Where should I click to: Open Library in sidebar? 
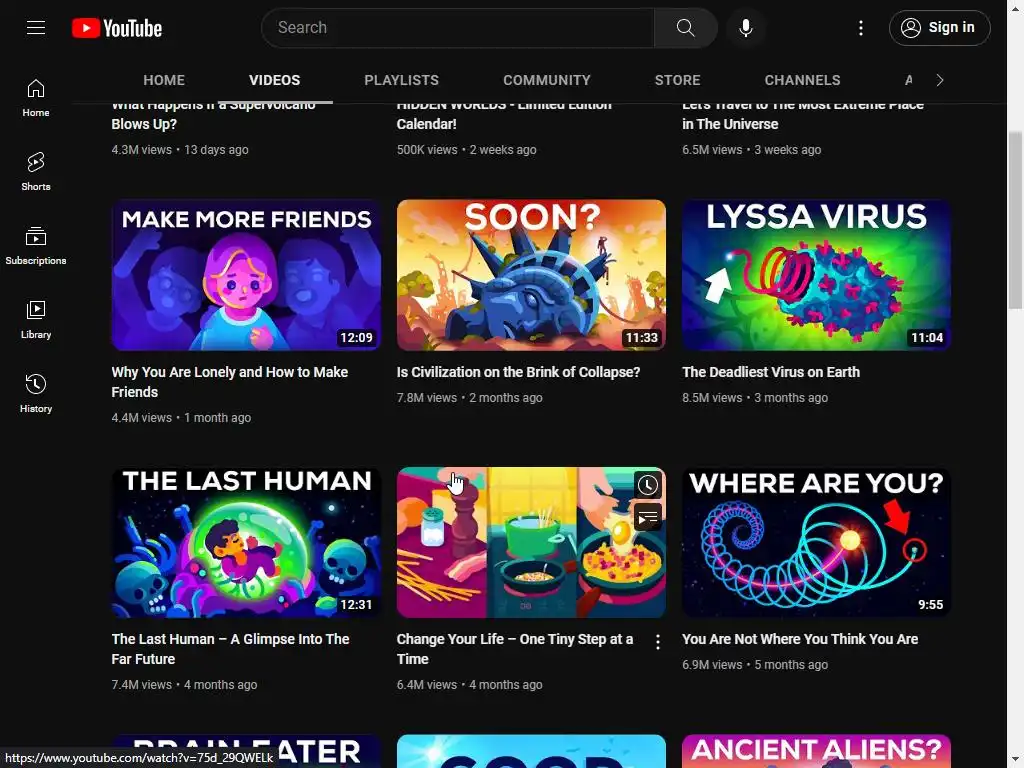[36, 319]
